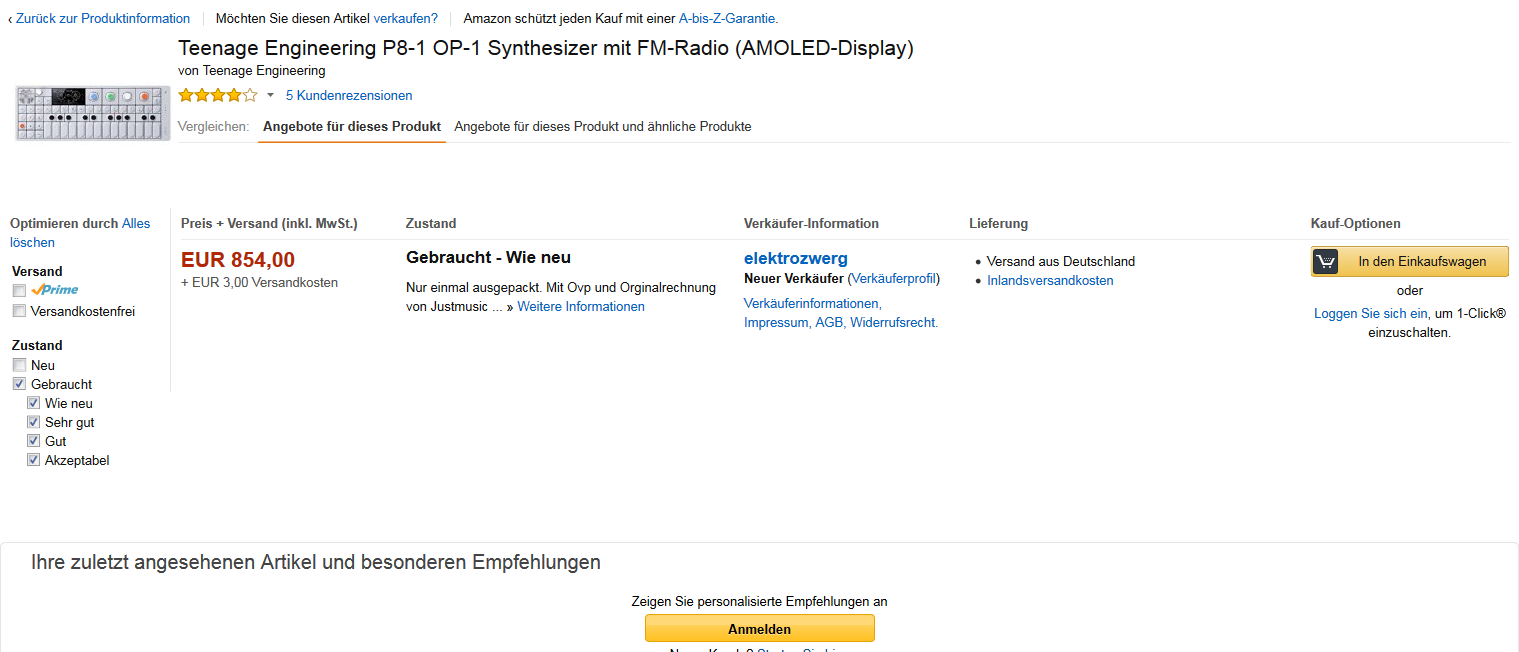Open the elektrozwerg seller link
This screenshot has width=1519, height=652.
click(796, 259)
